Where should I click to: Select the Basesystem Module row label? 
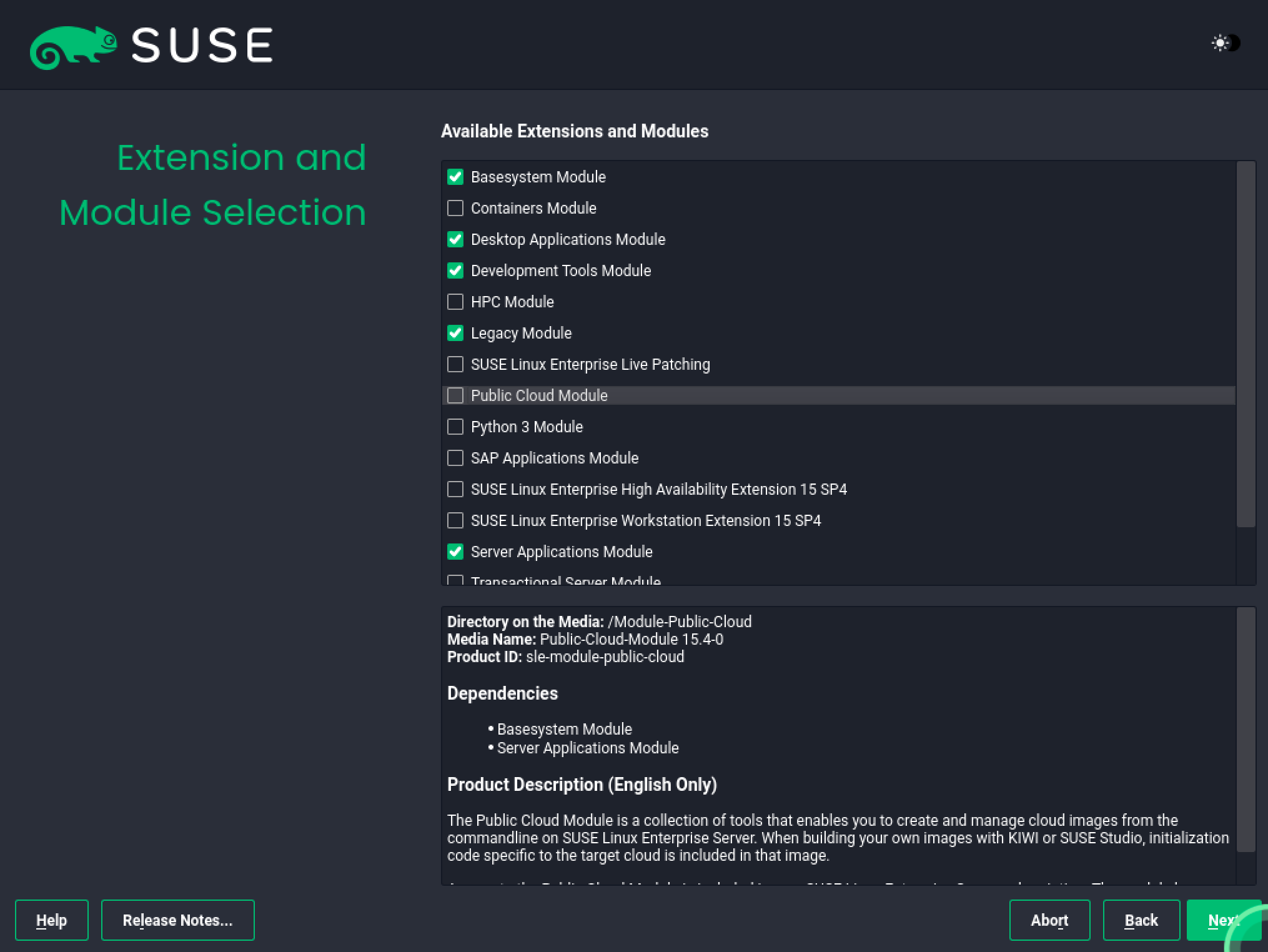(538, 177)
